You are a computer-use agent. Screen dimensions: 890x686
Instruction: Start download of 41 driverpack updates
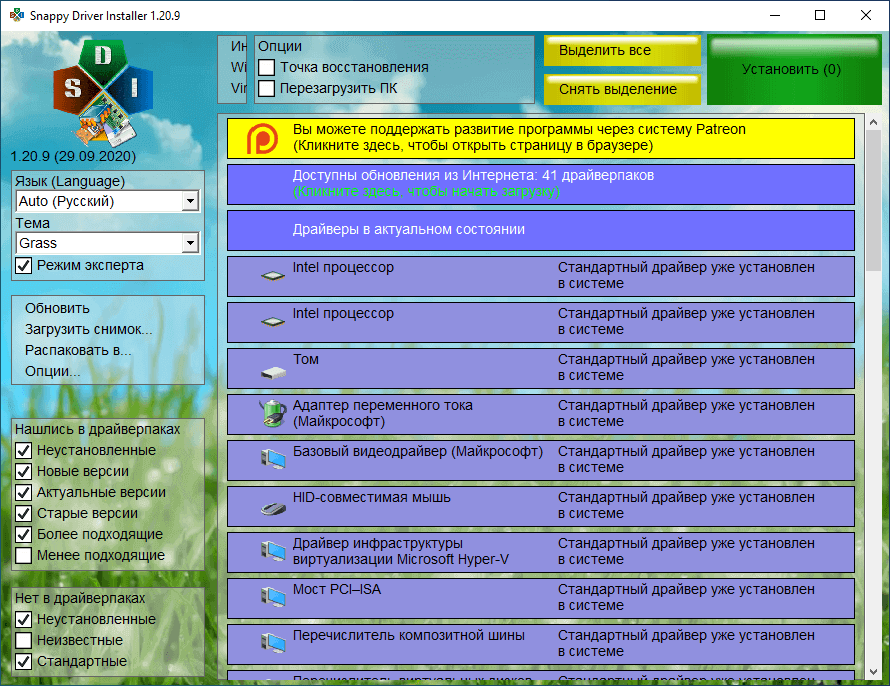(x=541, y=184)
